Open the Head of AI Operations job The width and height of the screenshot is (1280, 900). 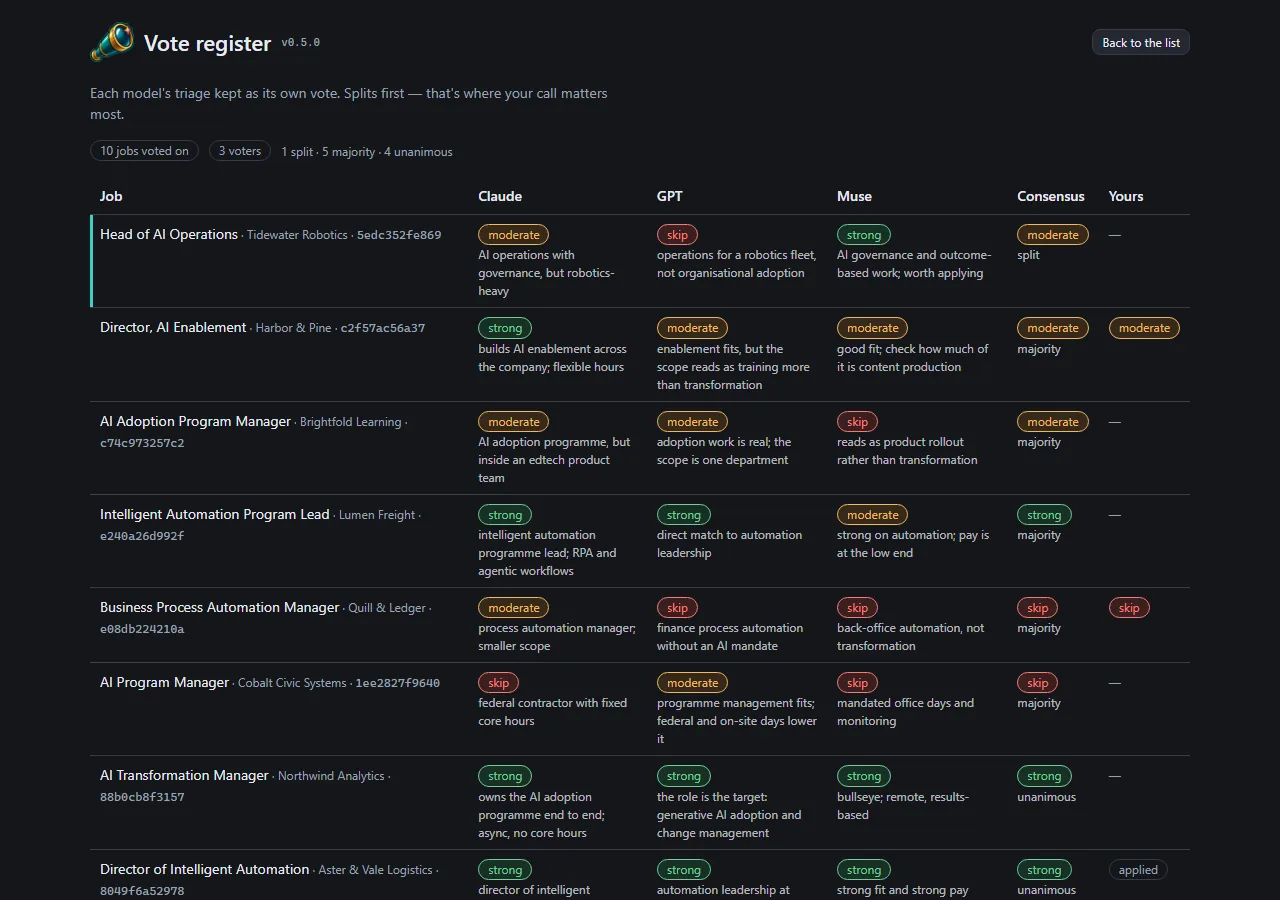click(x=169, y=234)
